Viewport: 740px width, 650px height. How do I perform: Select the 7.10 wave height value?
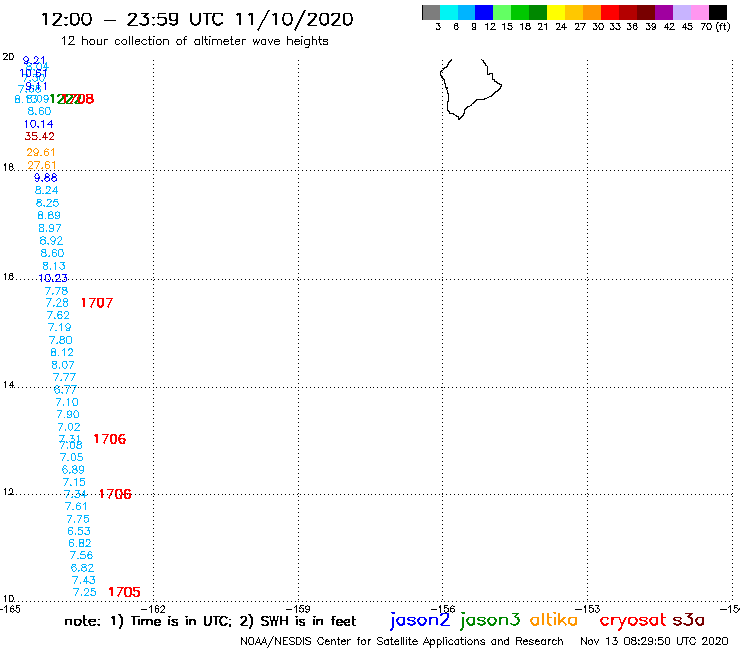(67, 403)
